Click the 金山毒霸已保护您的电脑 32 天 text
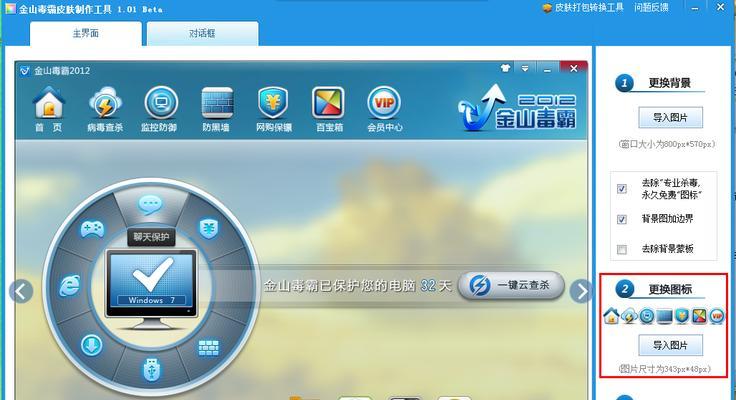The width and height of the screenshot is (736, 400). pos(358,285)
